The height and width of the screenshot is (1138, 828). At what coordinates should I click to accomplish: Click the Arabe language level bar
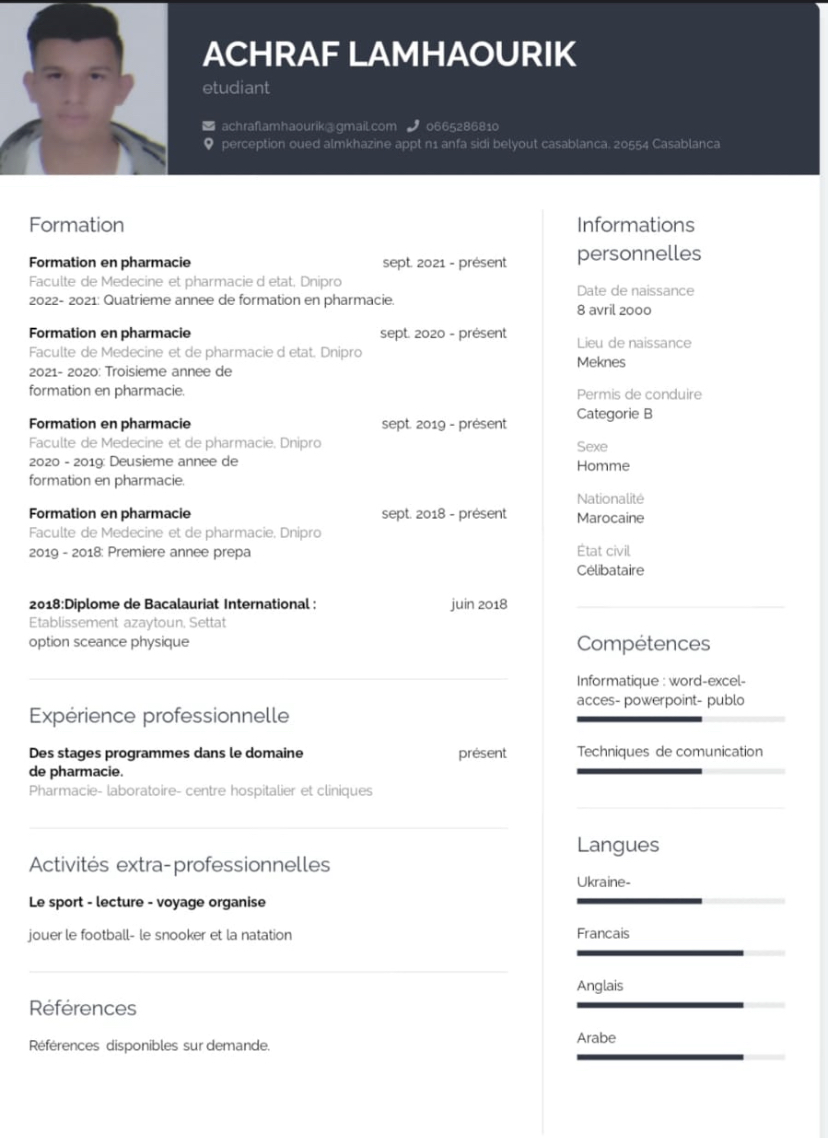[x=681, y=1057]
